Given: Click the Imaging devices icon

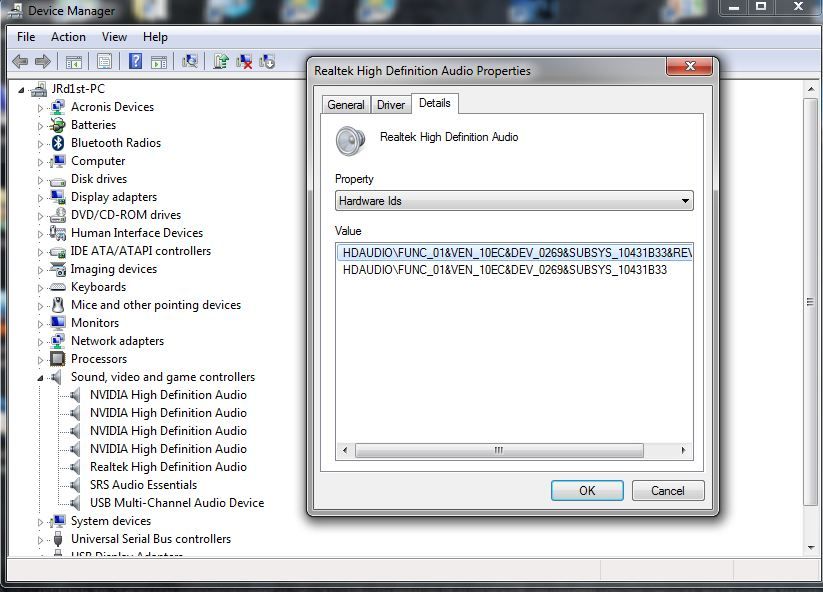Looking at the screenshot, I should (57, 269).
